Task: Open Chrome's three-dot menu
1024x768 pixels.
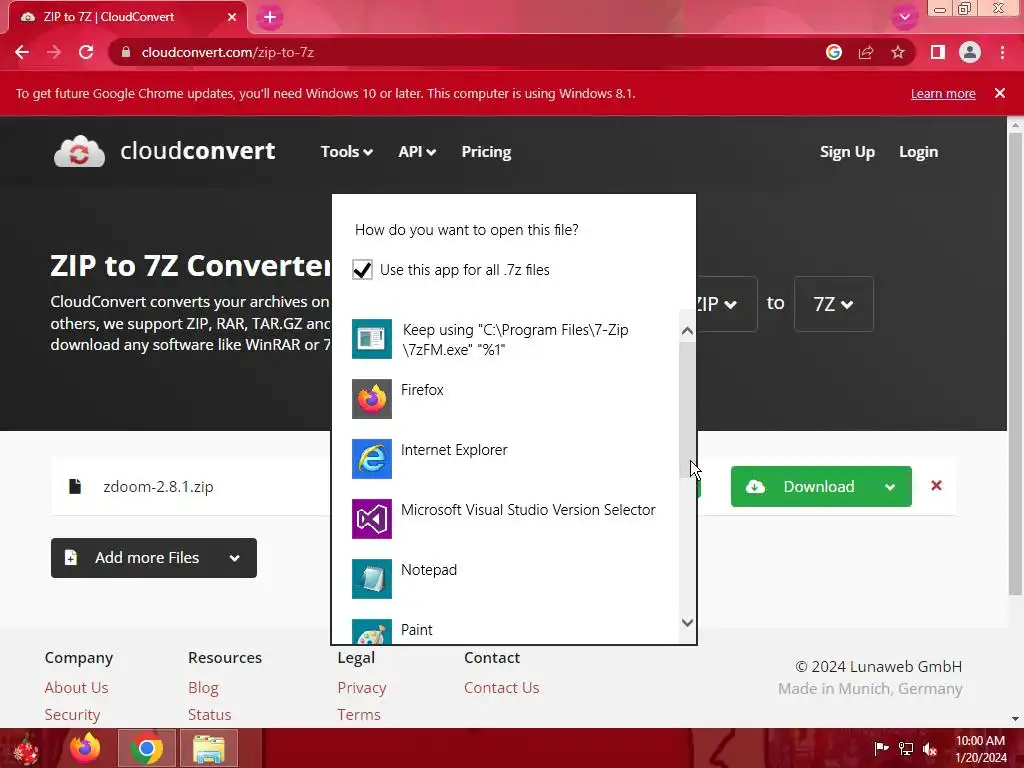Action: click(1002, 52)
